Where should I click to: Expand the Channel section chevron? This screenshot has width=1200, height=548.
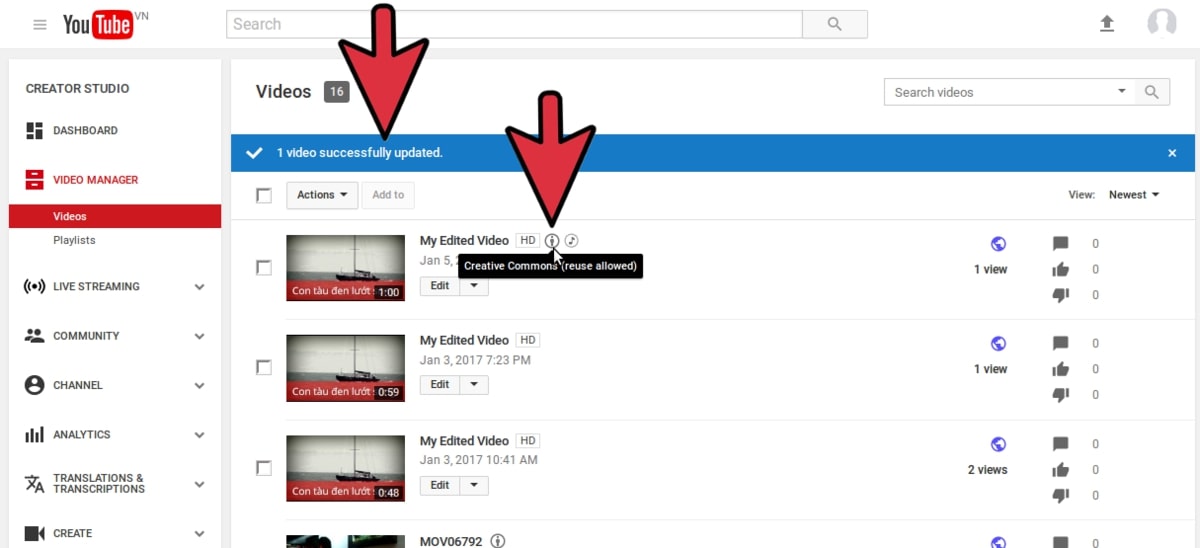199,385
